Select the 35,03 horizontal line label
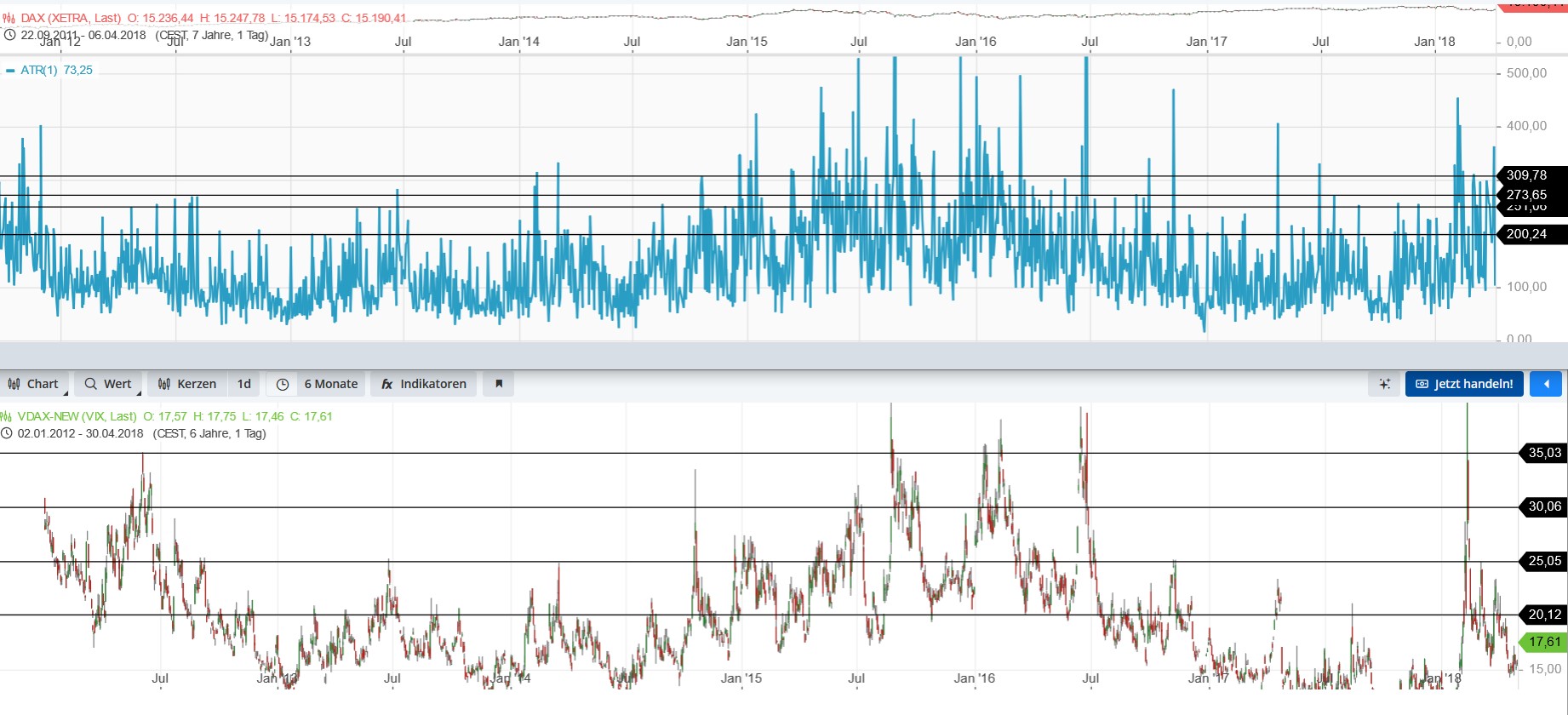 click(x=1543, y=453)
